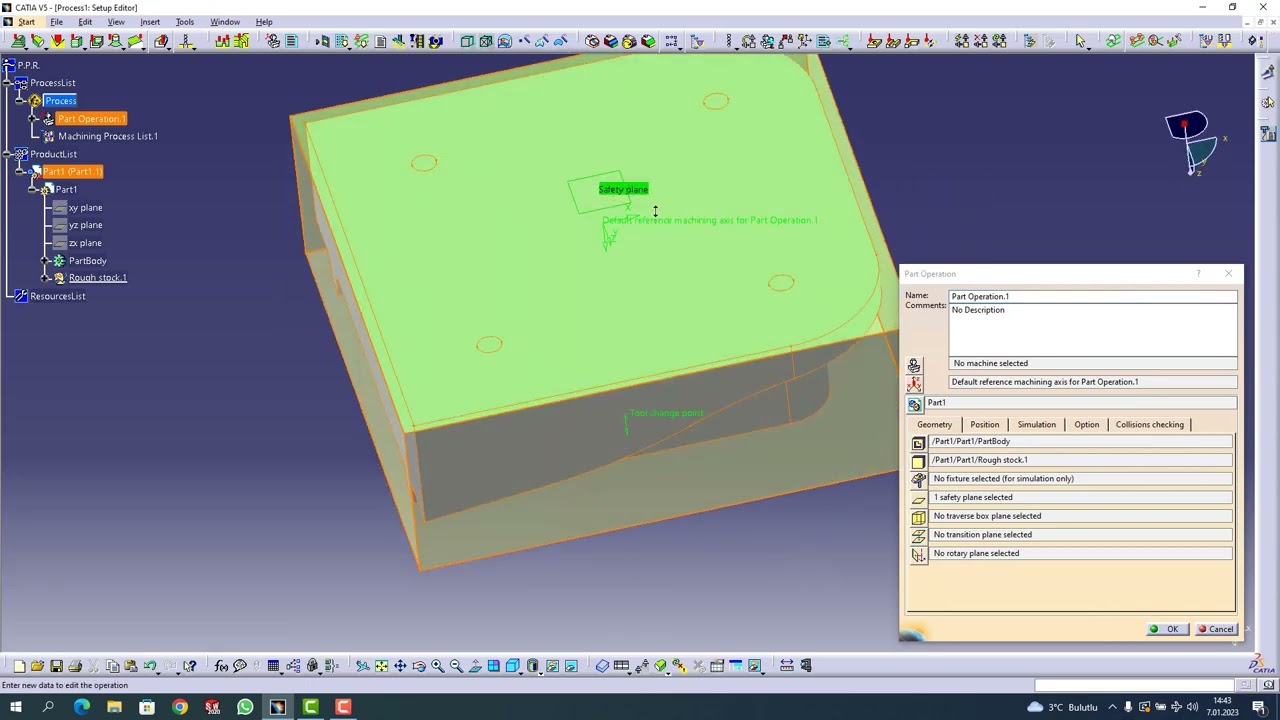This screenshot has height=720, width=1280.
Task: Collapse the Part1 node expander
Action: 33,190
